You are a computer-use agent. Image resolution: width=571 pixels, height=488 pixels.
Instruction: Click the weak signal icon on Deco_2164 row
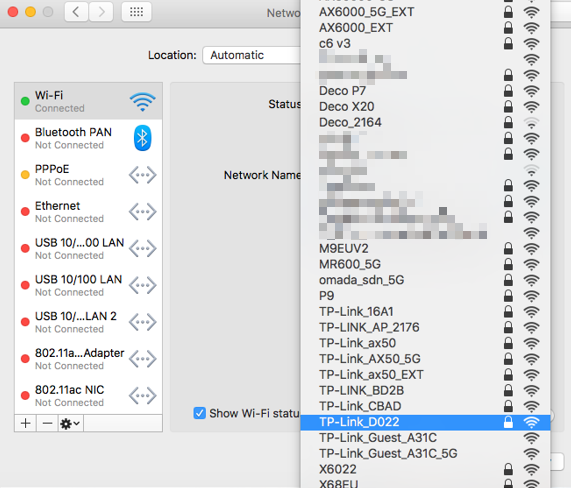531,123
